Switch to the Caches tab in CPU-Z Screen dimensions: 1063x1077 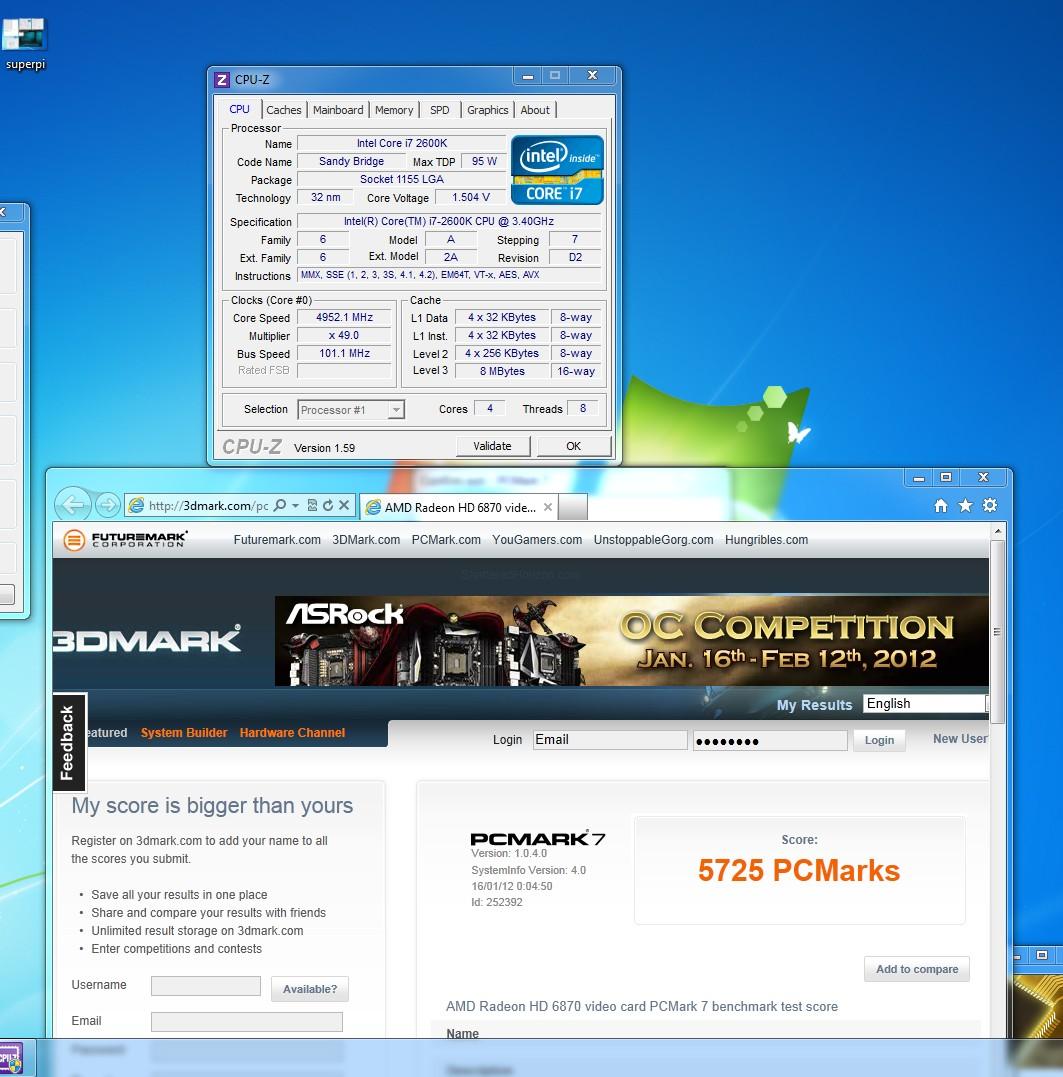tap(284, 110)
